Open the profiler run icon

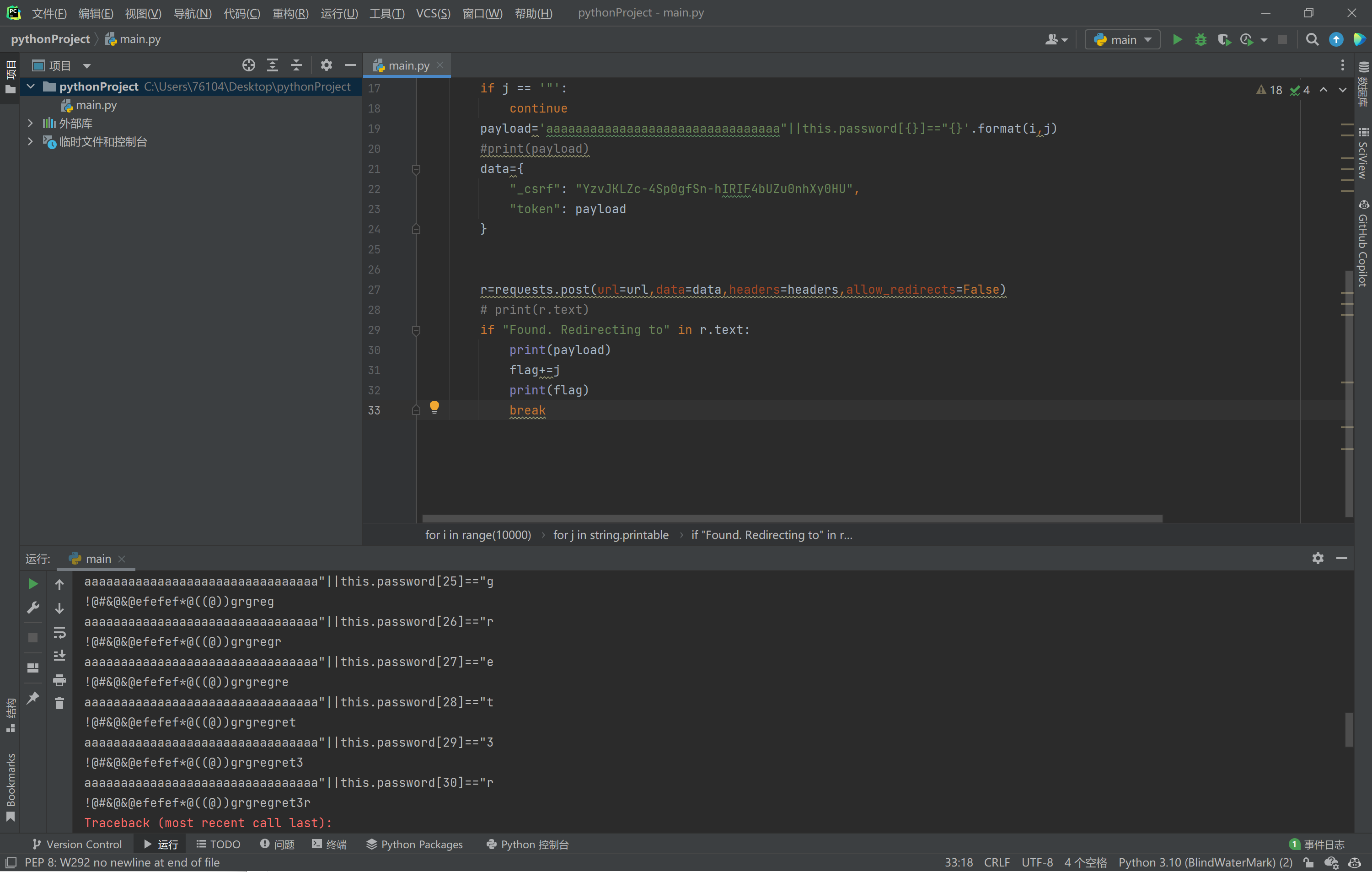(1246, 39)
